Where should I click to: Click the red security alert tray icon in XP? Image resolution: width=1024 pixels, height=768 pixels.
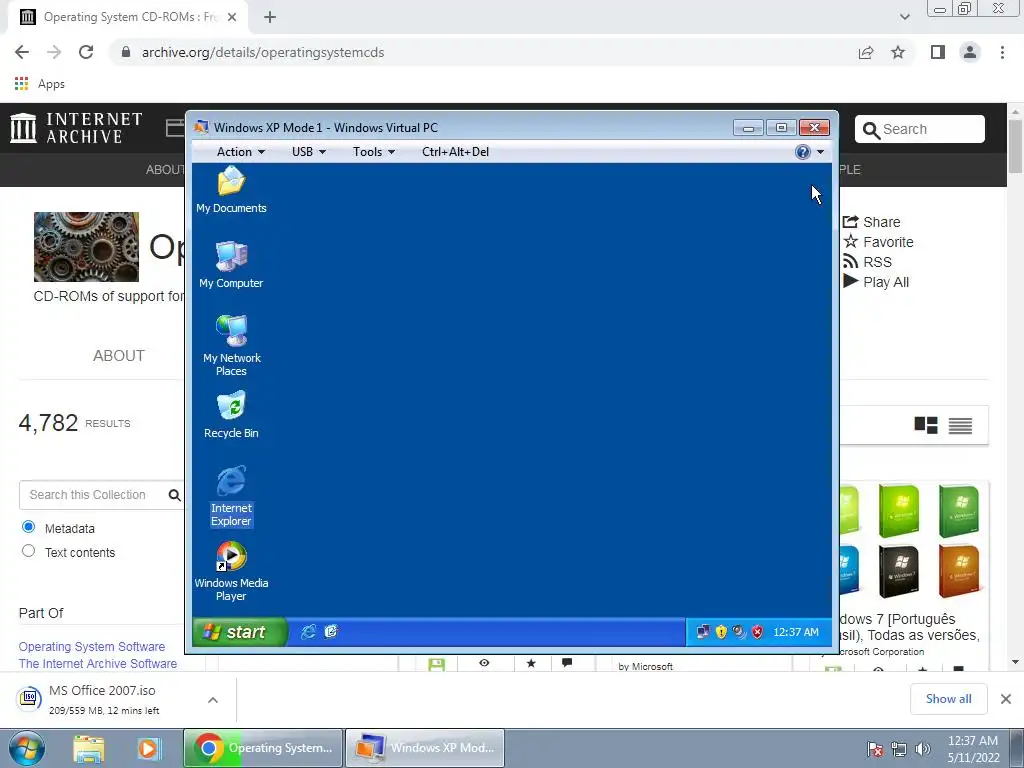point(758,632)
